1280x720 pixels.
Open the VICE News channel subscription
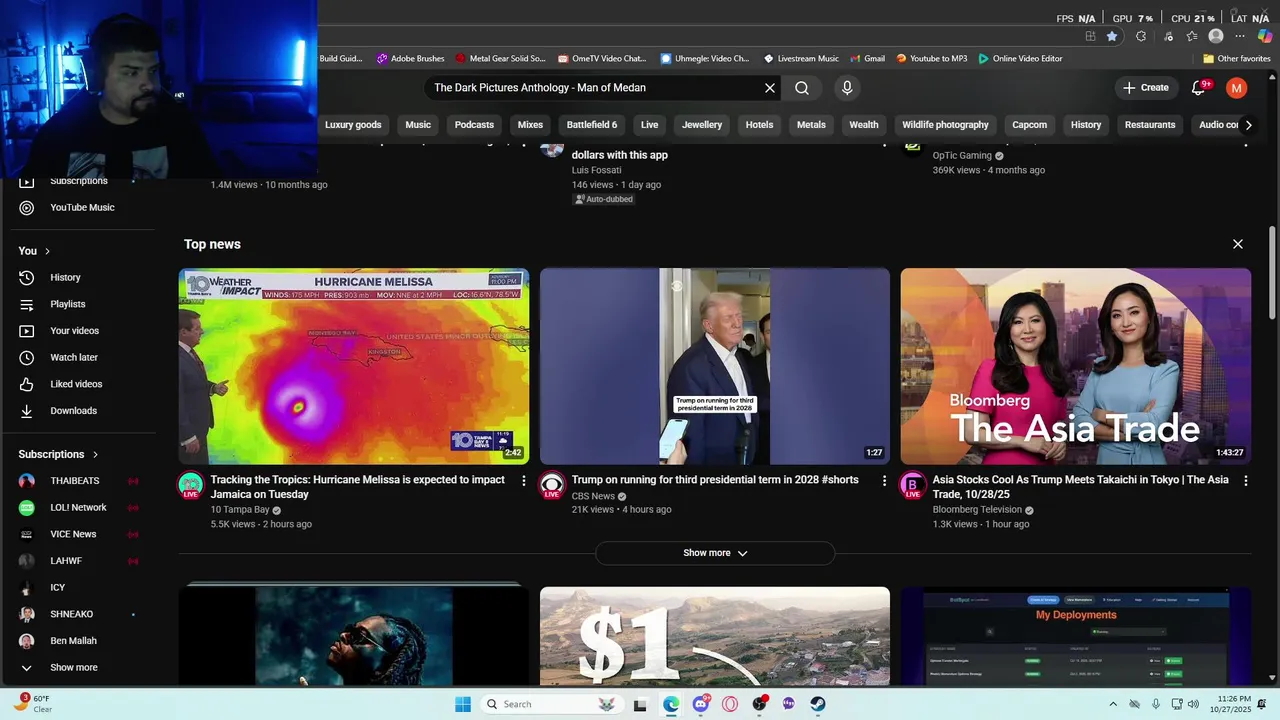click(74, 534)
